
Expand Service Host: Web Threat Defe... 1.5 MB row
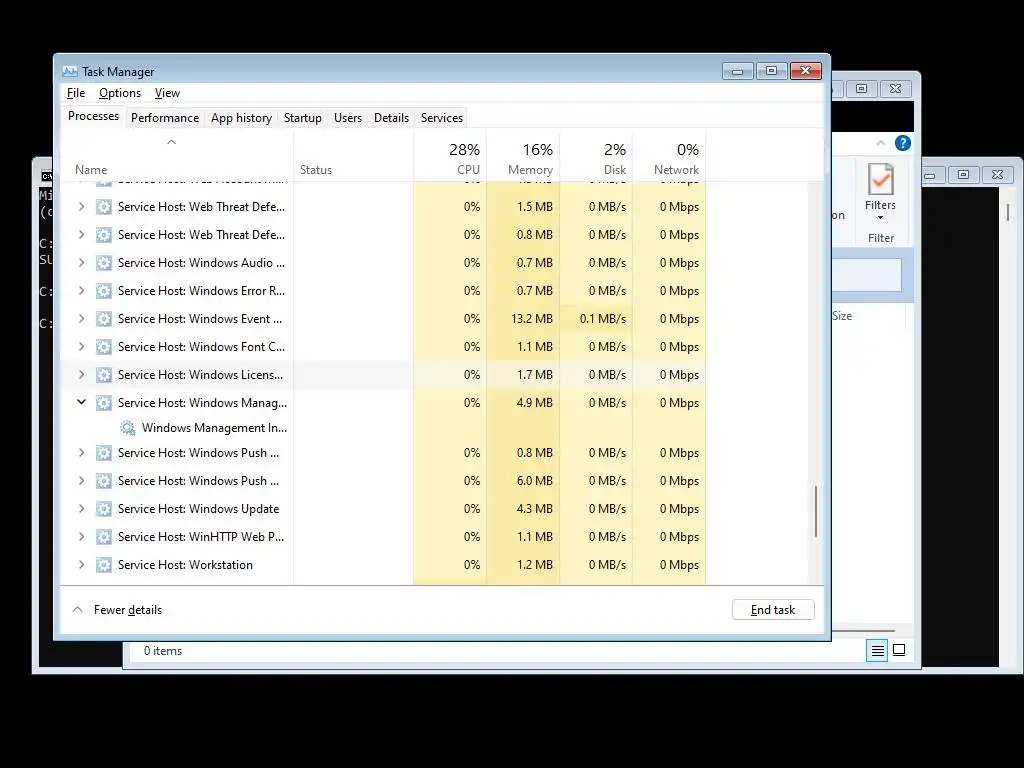click(81, 206)
